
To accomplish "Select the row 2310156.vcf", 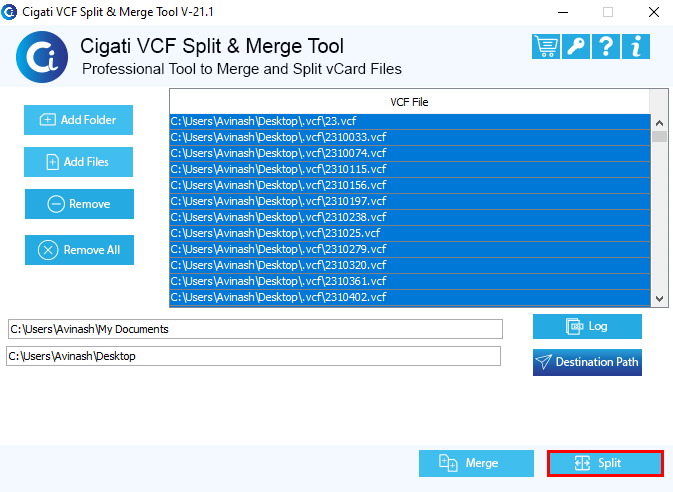I will [410, 185].
